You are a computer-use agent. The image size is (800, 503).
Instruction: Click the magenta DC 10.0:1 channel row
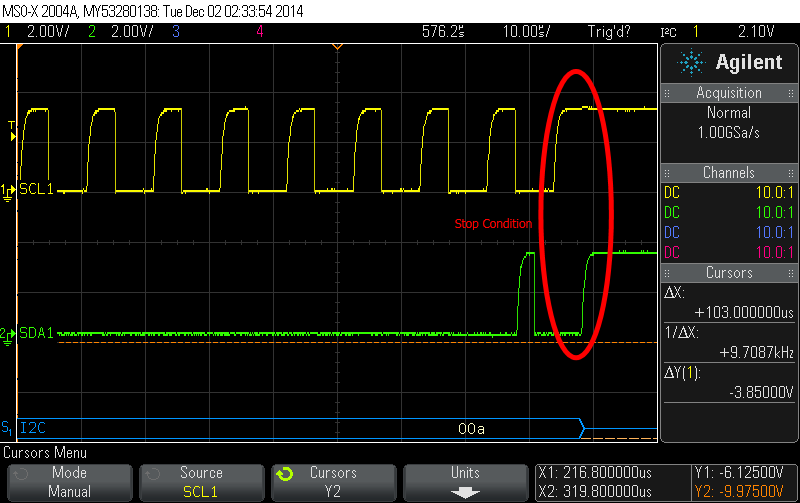click(729, 252)
